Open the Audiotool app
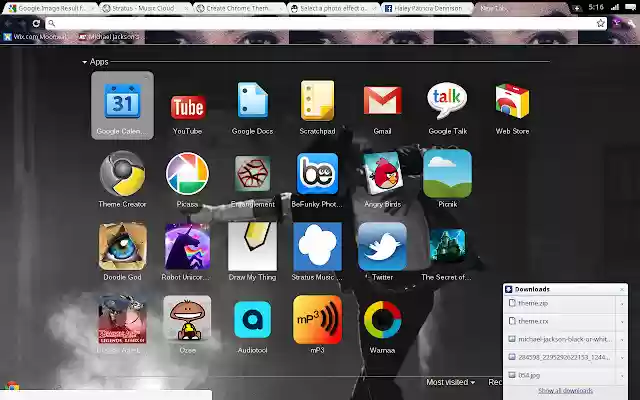The height and width of the screenshot is (400, 640). (x=252, y=319)
